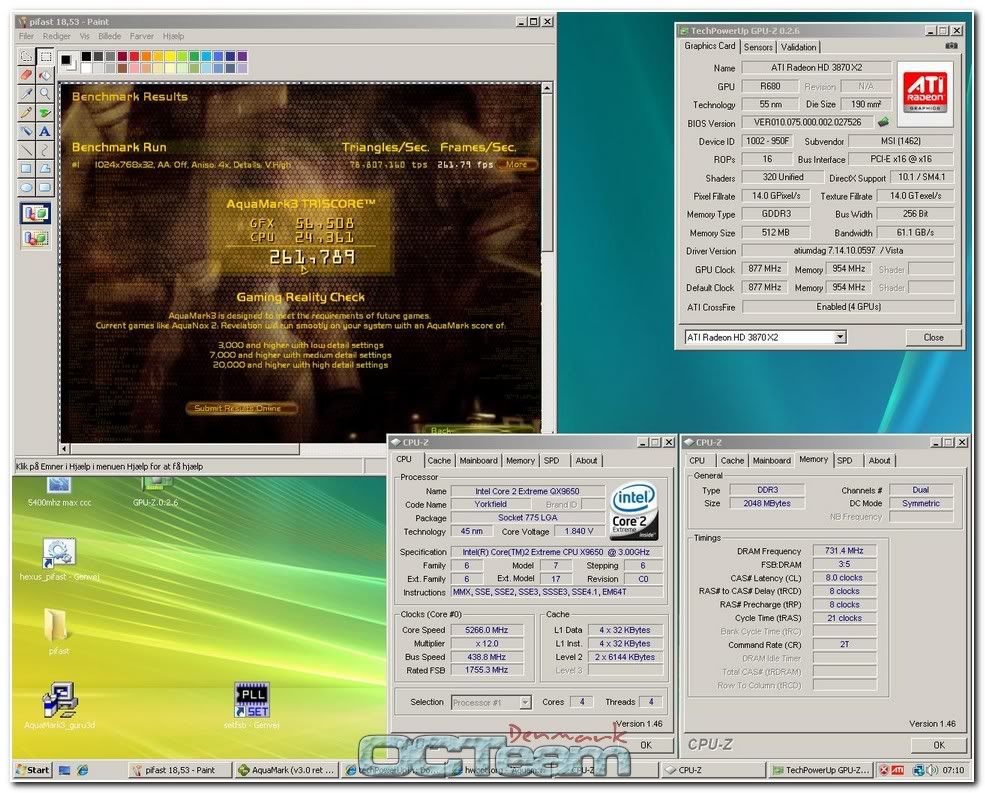Click the GPU-Z screenshot camera icon

952,46
